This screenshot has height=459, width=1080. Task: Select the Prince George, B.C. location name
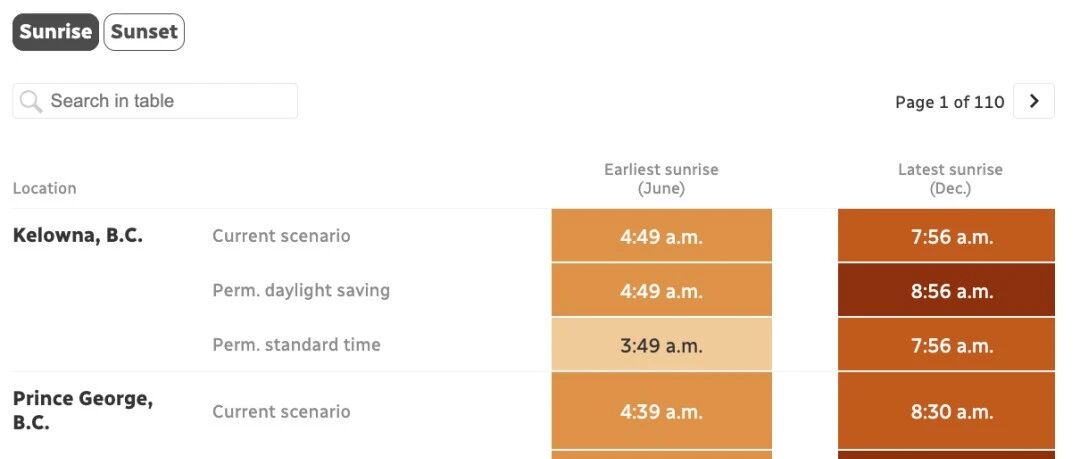[x=83, y=410]
